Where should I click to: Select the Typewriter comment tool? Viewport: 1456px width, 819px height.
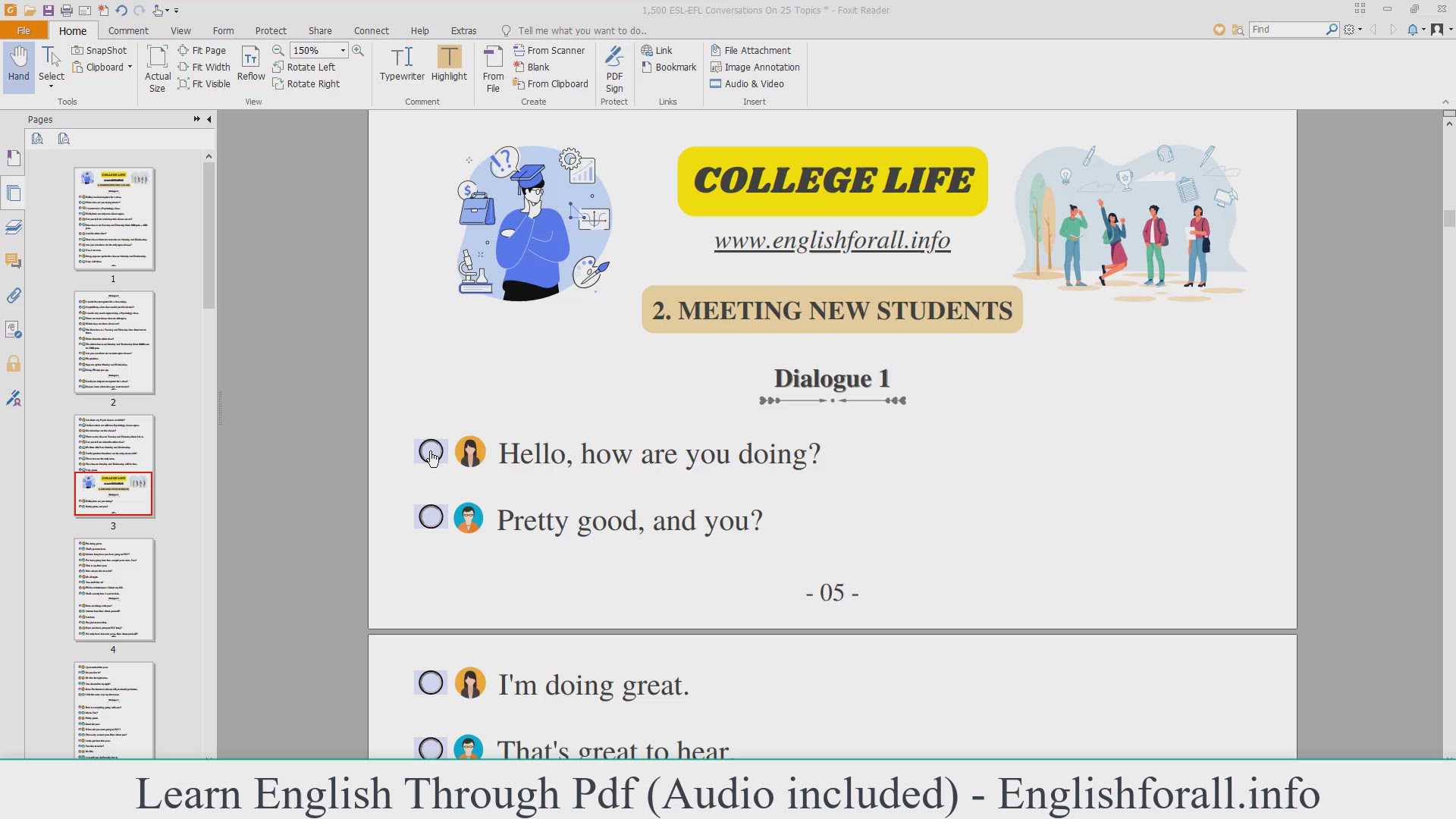point(402,64)
